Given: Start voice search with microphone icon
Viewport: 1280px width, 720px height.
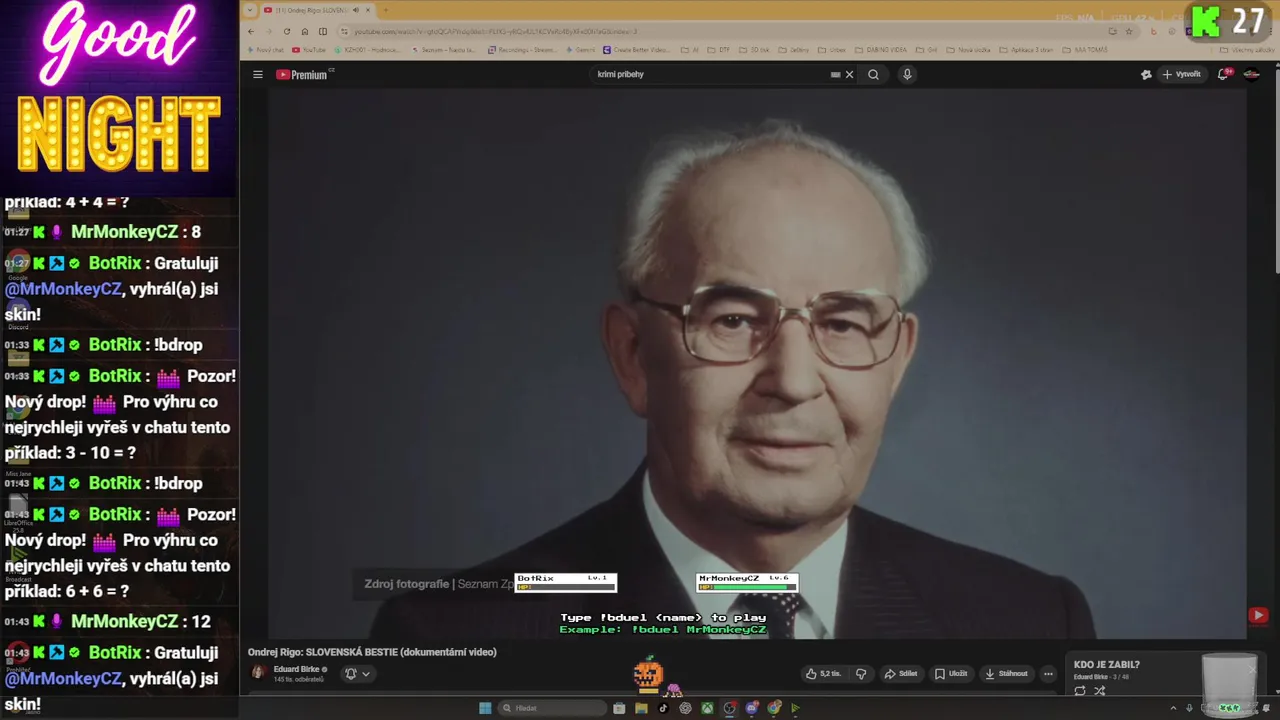Looking at the screenshot, I should click(x=907, y=74).
